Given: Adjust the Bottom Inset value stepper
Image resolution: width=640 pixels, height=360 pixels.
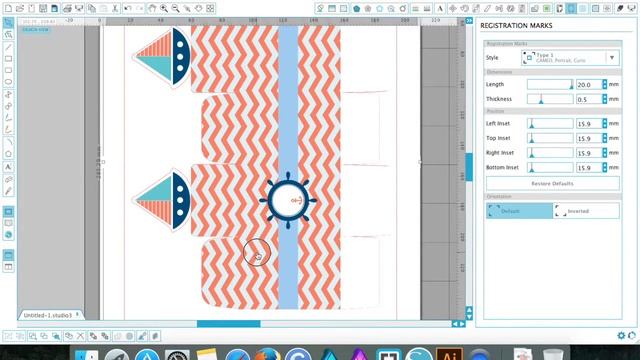Looking at the screenshot, I should (604, 168).
